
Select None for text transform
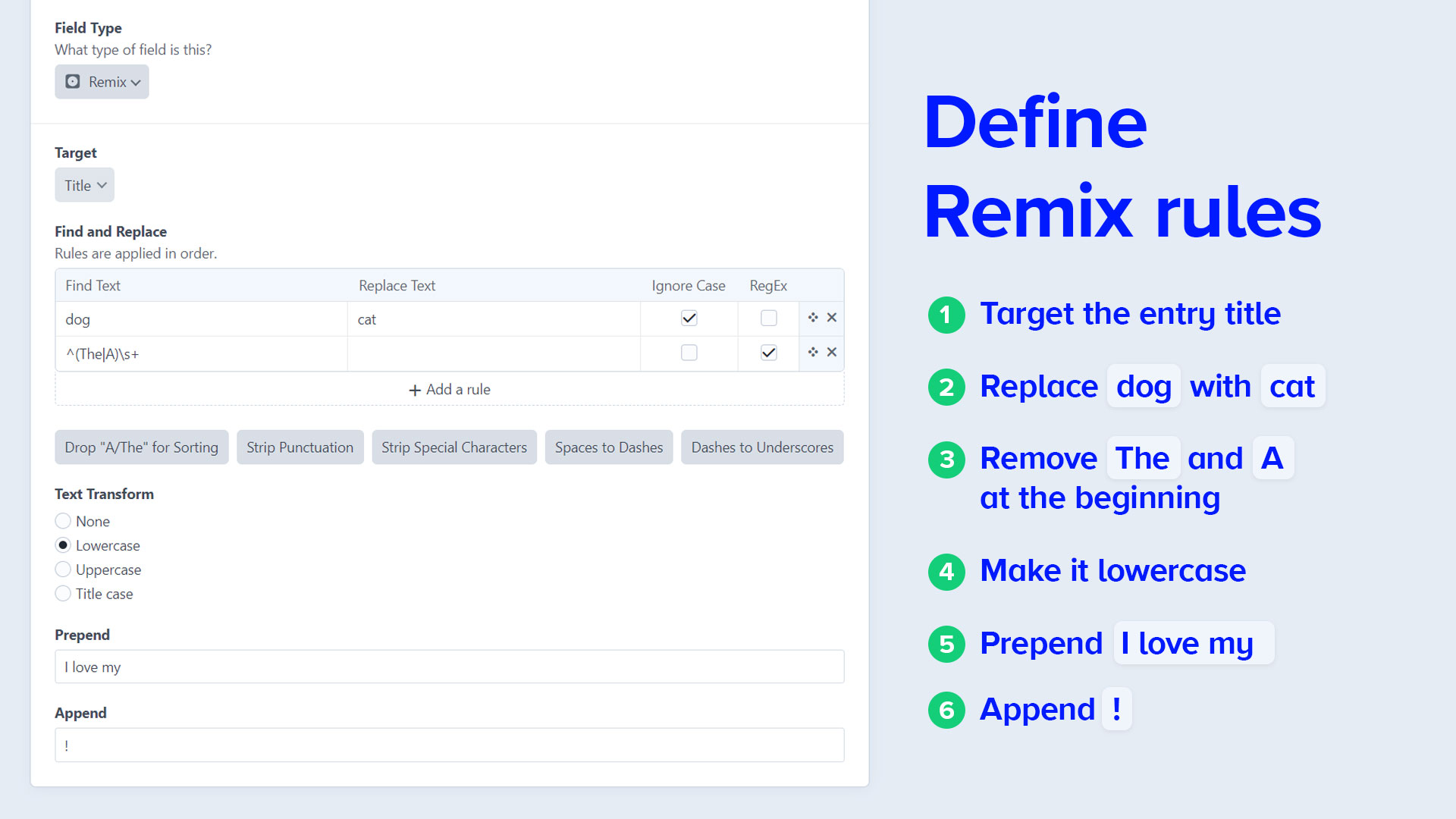pyautogui.click(x=64, y=521)
